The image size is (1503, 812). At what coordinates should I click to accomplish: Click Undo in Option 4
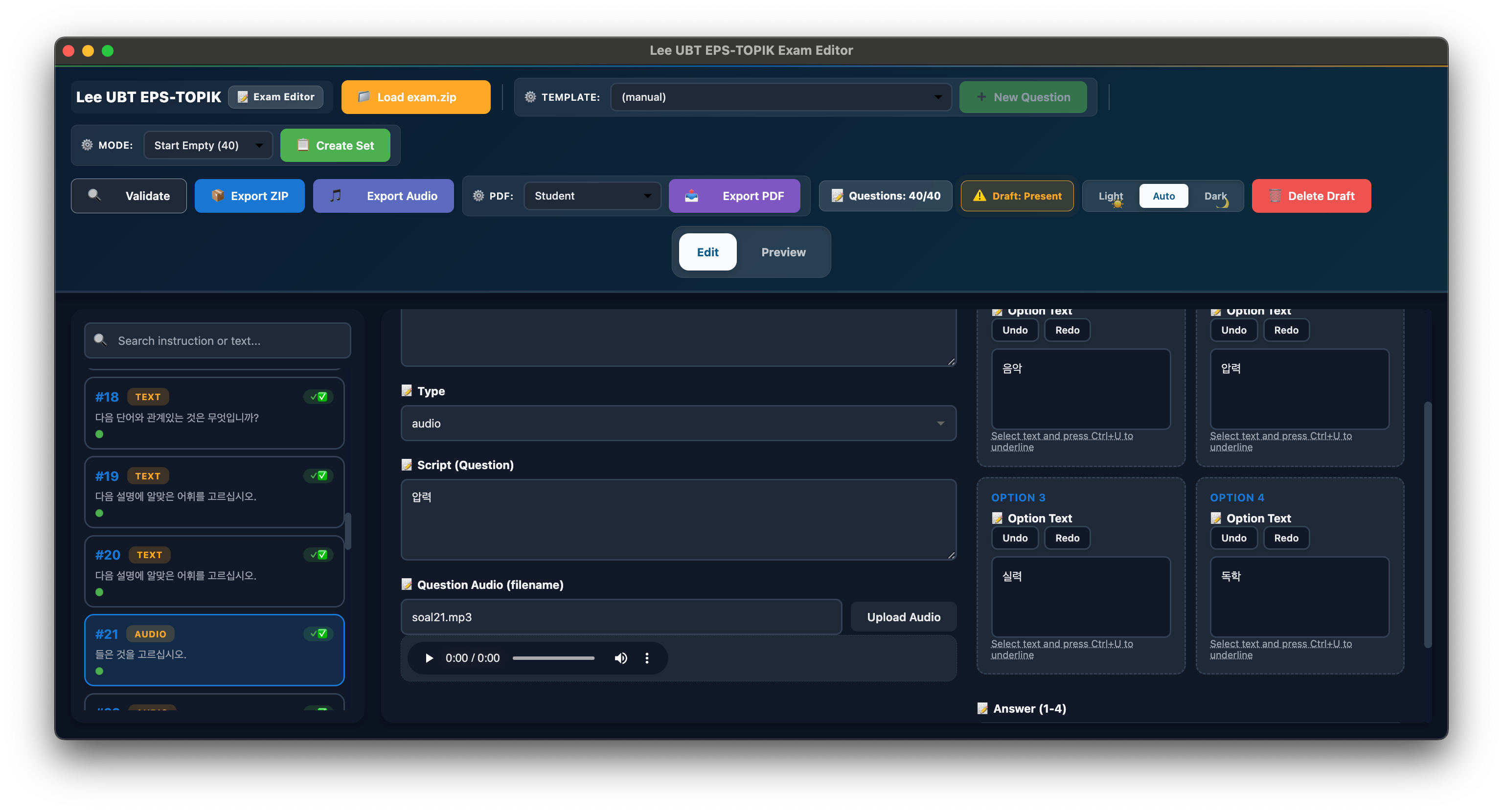(x=1233, y=537)
